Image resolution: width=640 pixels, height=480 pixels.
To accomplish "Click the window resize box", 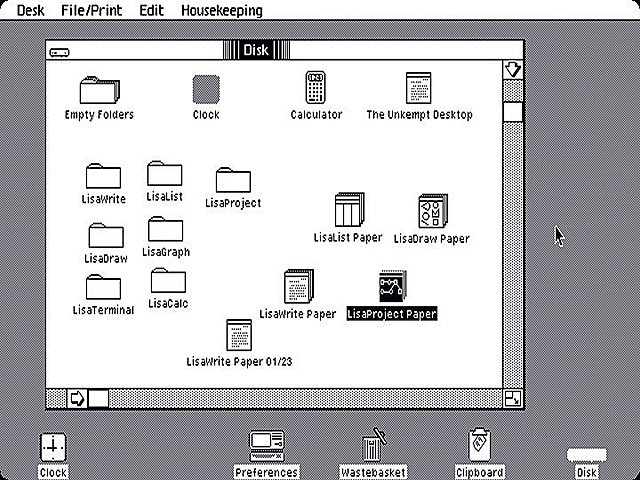I will point(513,398).
